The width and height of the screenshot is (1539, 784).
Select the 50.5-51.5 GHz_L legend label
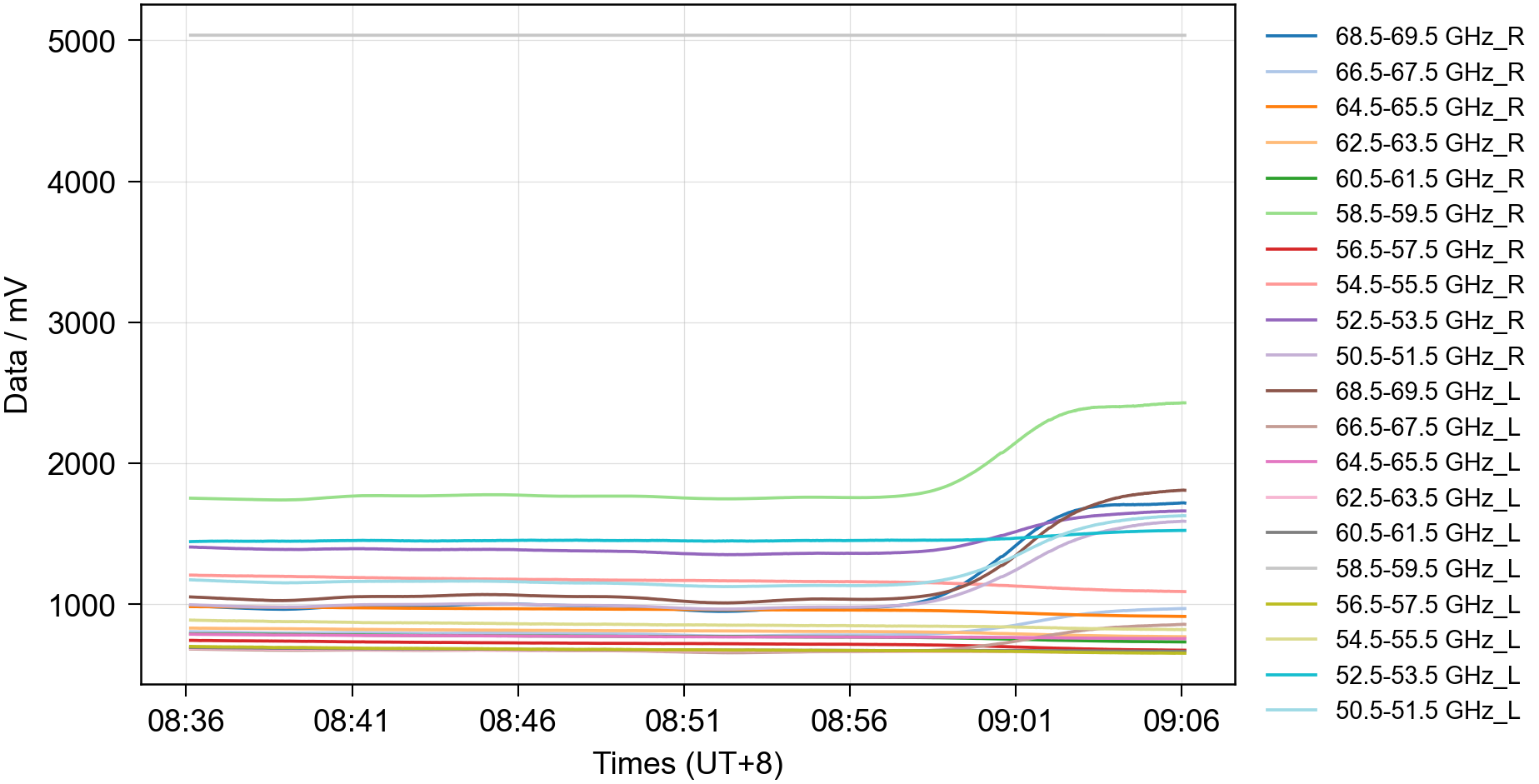click(x=1427, y=711)
